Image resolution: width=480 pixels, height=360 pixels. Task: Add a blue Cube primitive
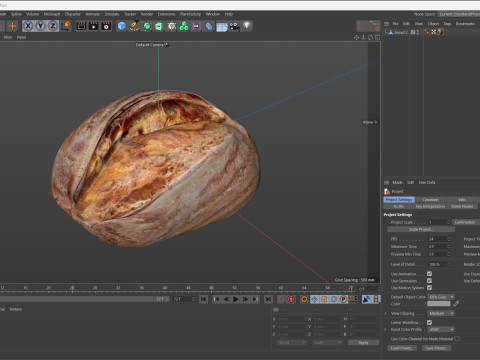tap(122, 26)
